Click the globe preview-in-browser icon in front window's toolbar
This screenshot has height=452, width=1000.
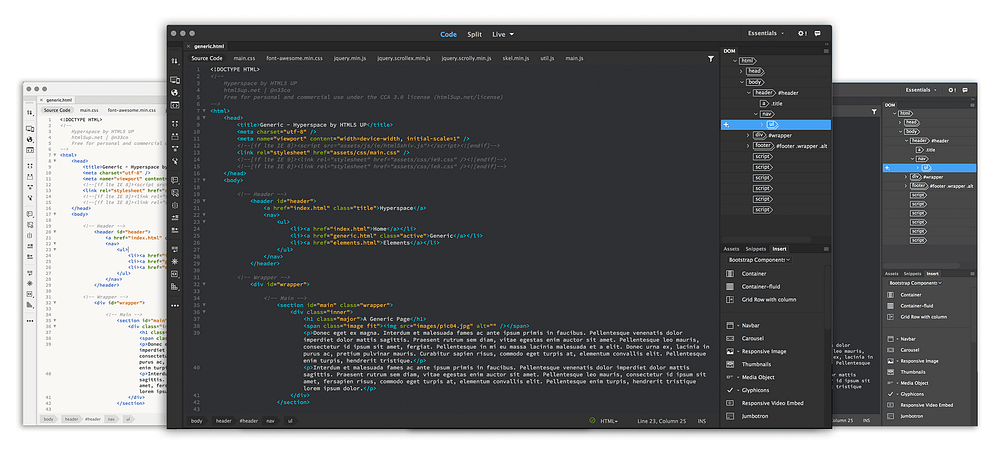[175, 93]
